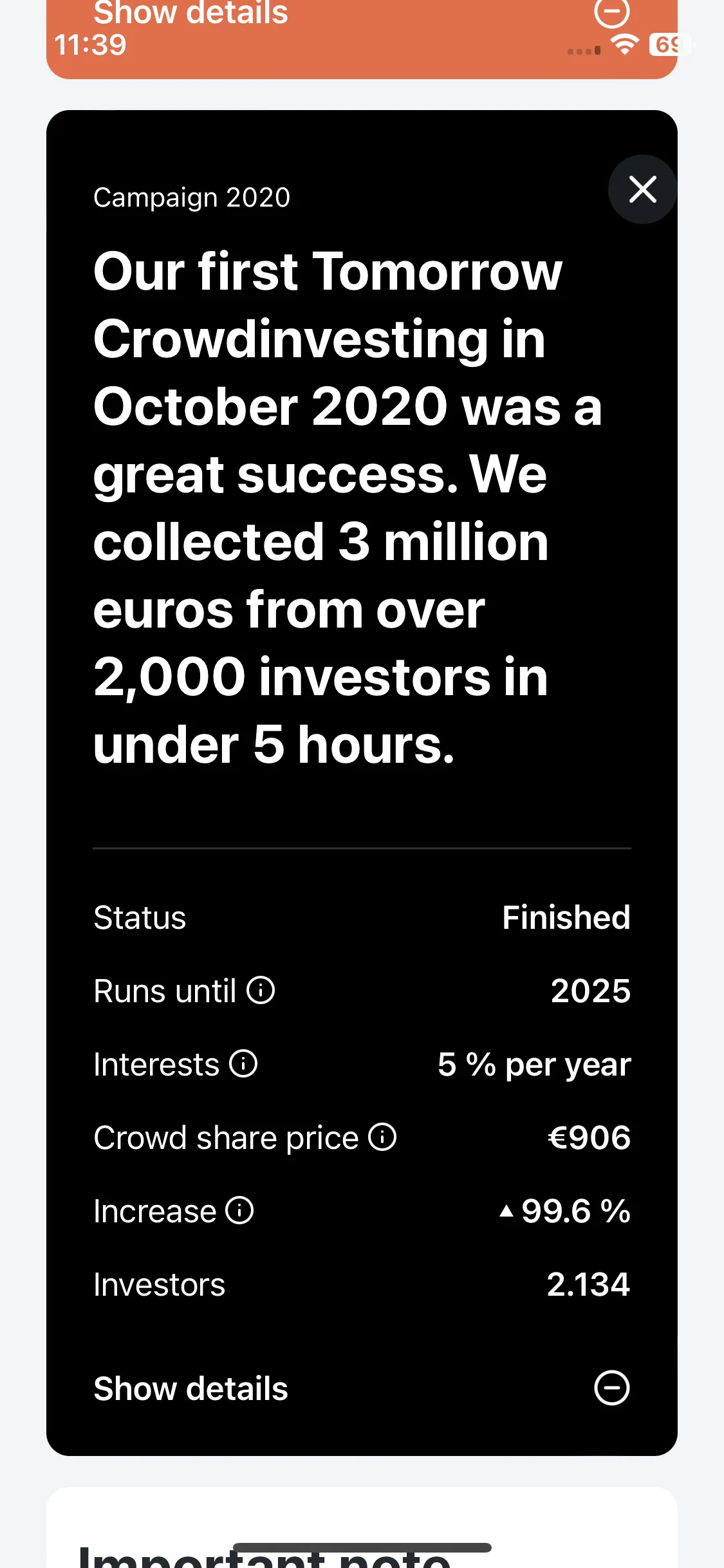Tap the battery indicator in status bar
The height and width of the screenshot is (1568, 724).
(x=669, y=44)
